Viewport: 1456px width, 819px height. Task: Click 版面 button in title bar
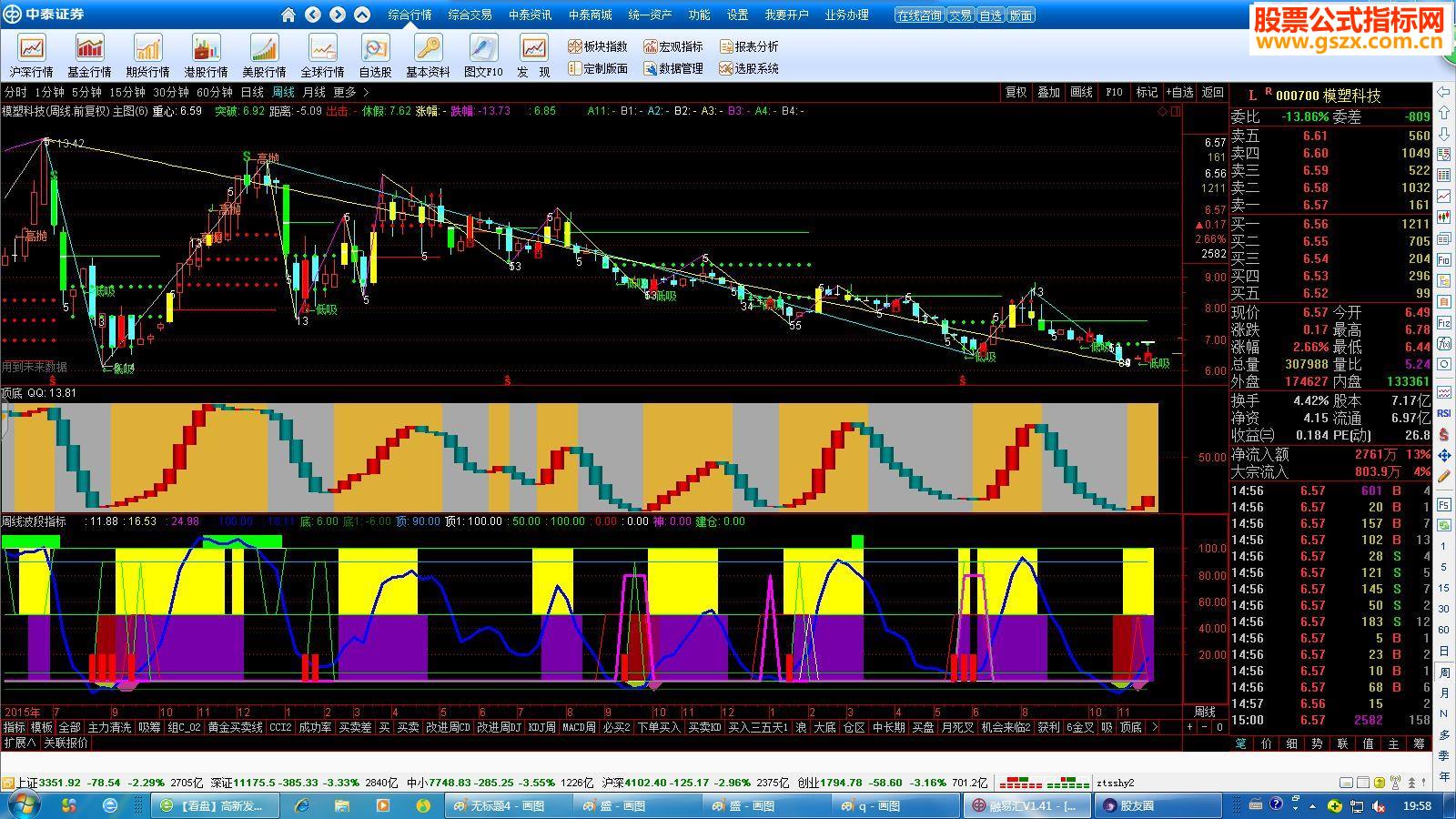pos(1021,15)
